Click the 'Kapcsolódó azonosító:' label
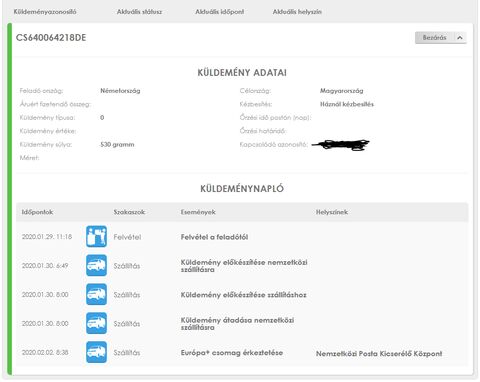The image size is (480, 382). click(x=273, y=144)
